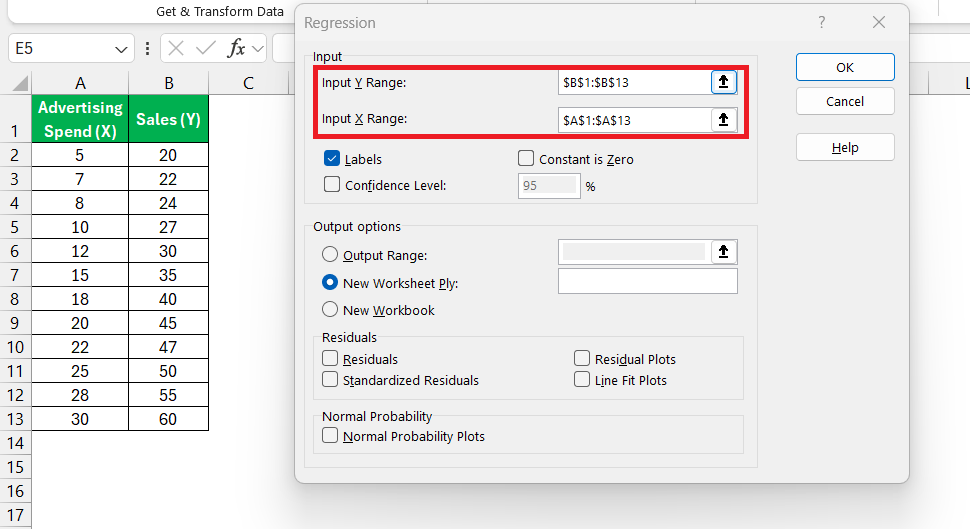Click cell A8 containing 18
This screenshot has height=529, width=970.
[x=80, y=299]
